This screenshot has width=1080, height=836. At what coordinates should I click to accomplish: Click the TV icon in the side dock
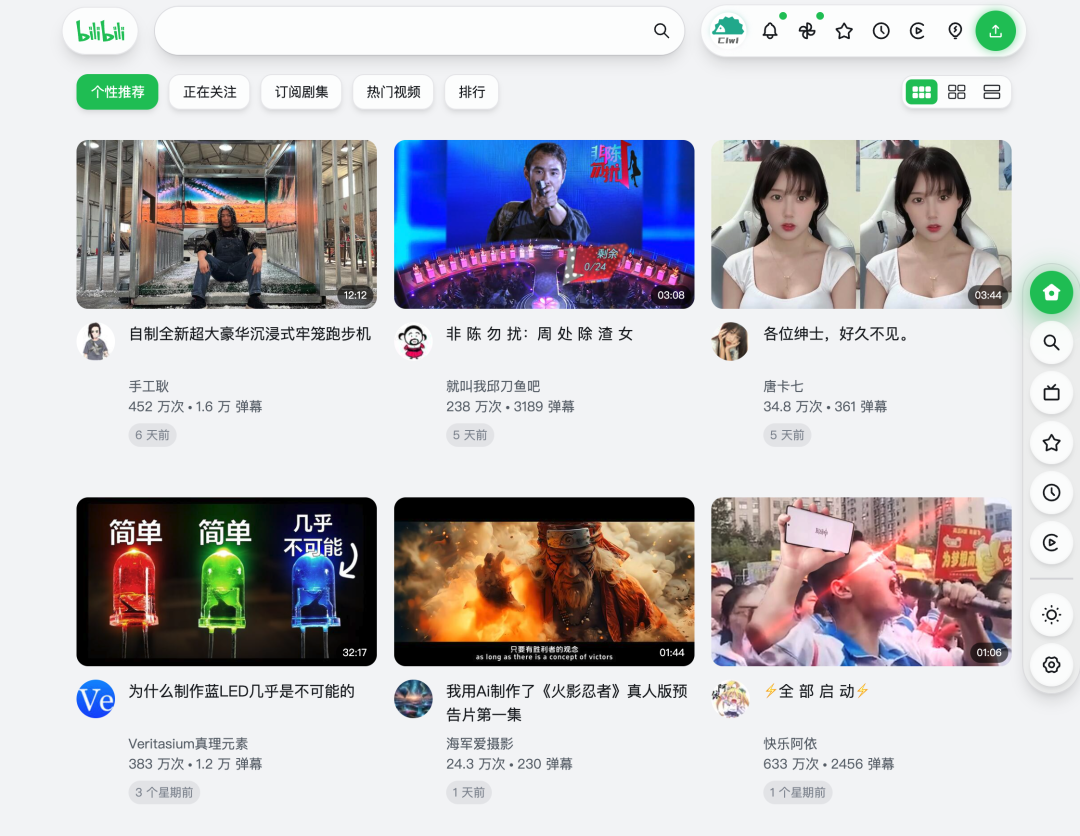coord(1051,393)
